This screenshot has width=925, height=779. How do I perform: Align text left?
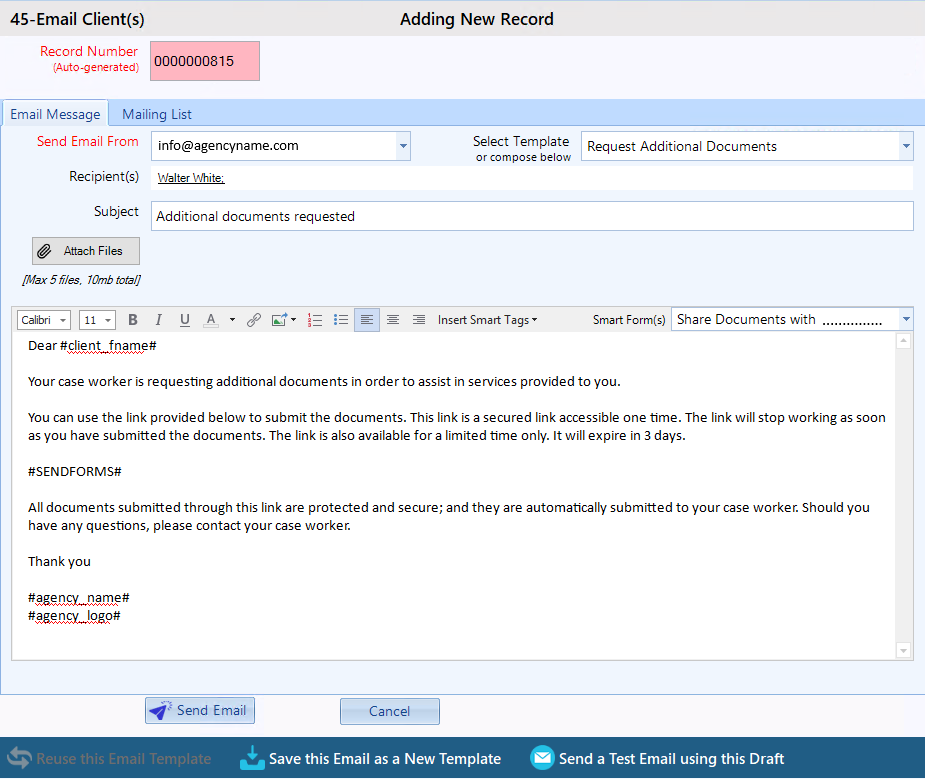[367, 320]
